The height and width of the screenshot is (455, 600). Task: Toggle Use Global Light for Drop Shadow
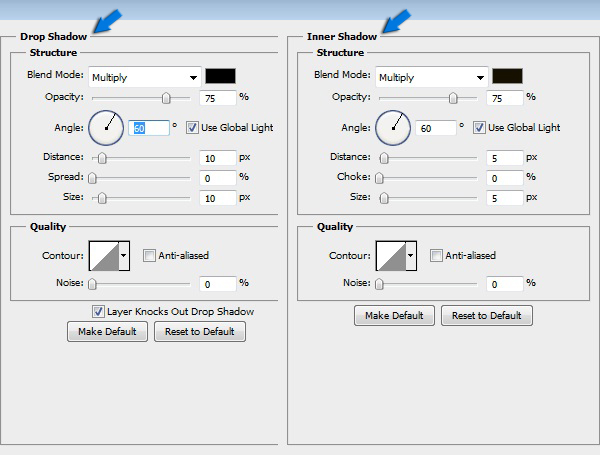click(192, 128)
